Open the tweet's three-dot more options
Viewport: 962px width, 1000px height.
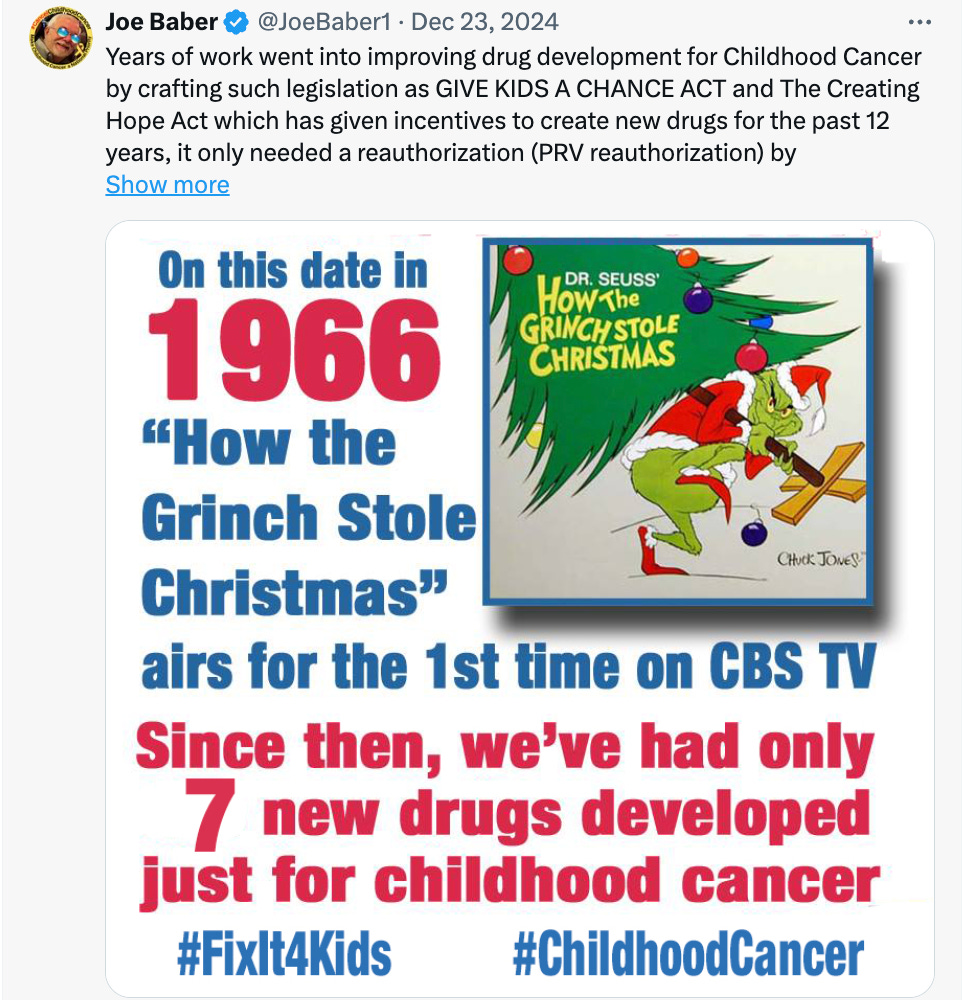click(x=918, y=22)
